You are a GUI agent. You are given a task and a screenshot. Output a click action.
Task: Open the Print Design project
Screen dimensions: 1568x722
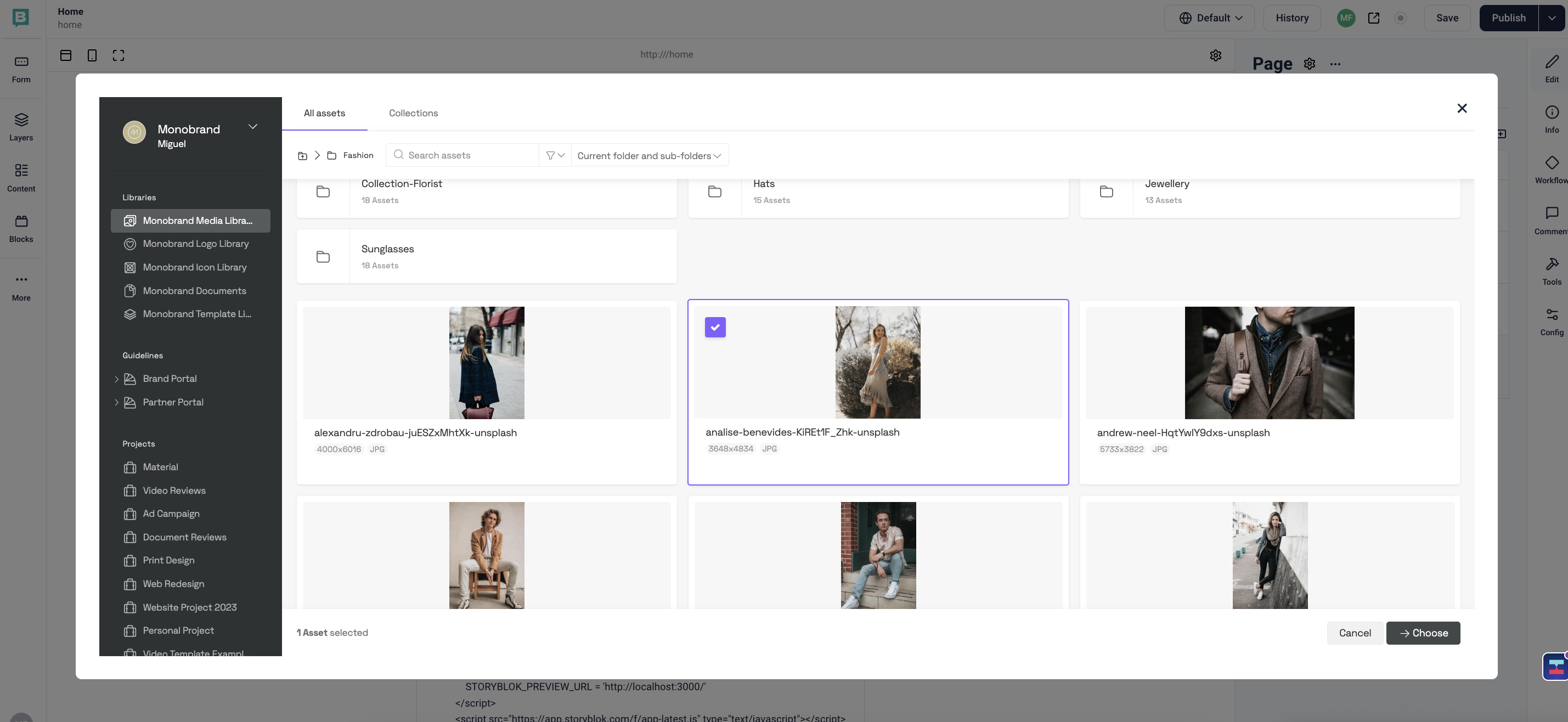tap(190, 561)
